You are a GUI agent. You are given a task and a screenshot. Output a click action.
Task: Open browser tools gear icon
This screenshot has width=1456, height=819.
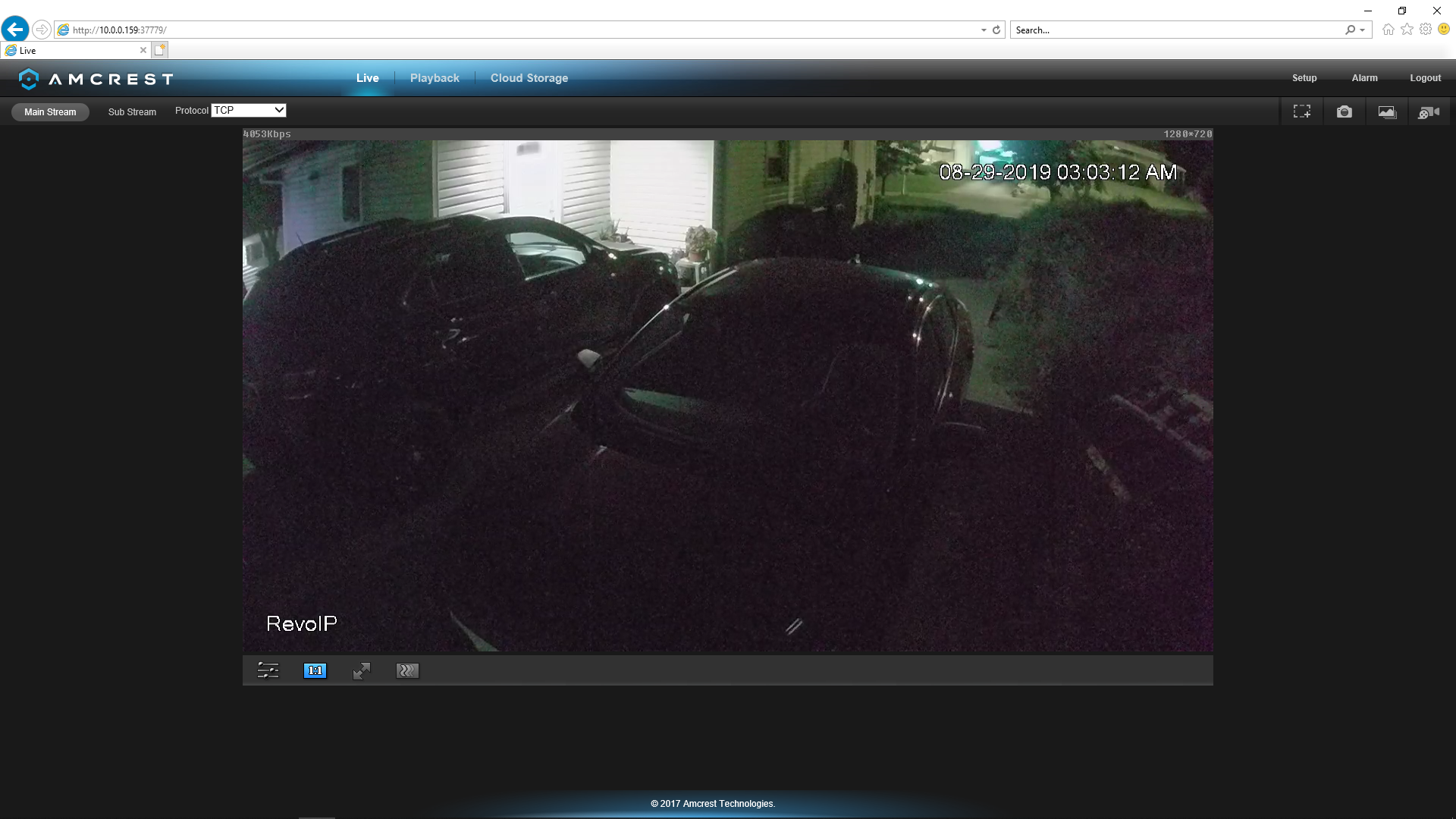coord(1426,30)
